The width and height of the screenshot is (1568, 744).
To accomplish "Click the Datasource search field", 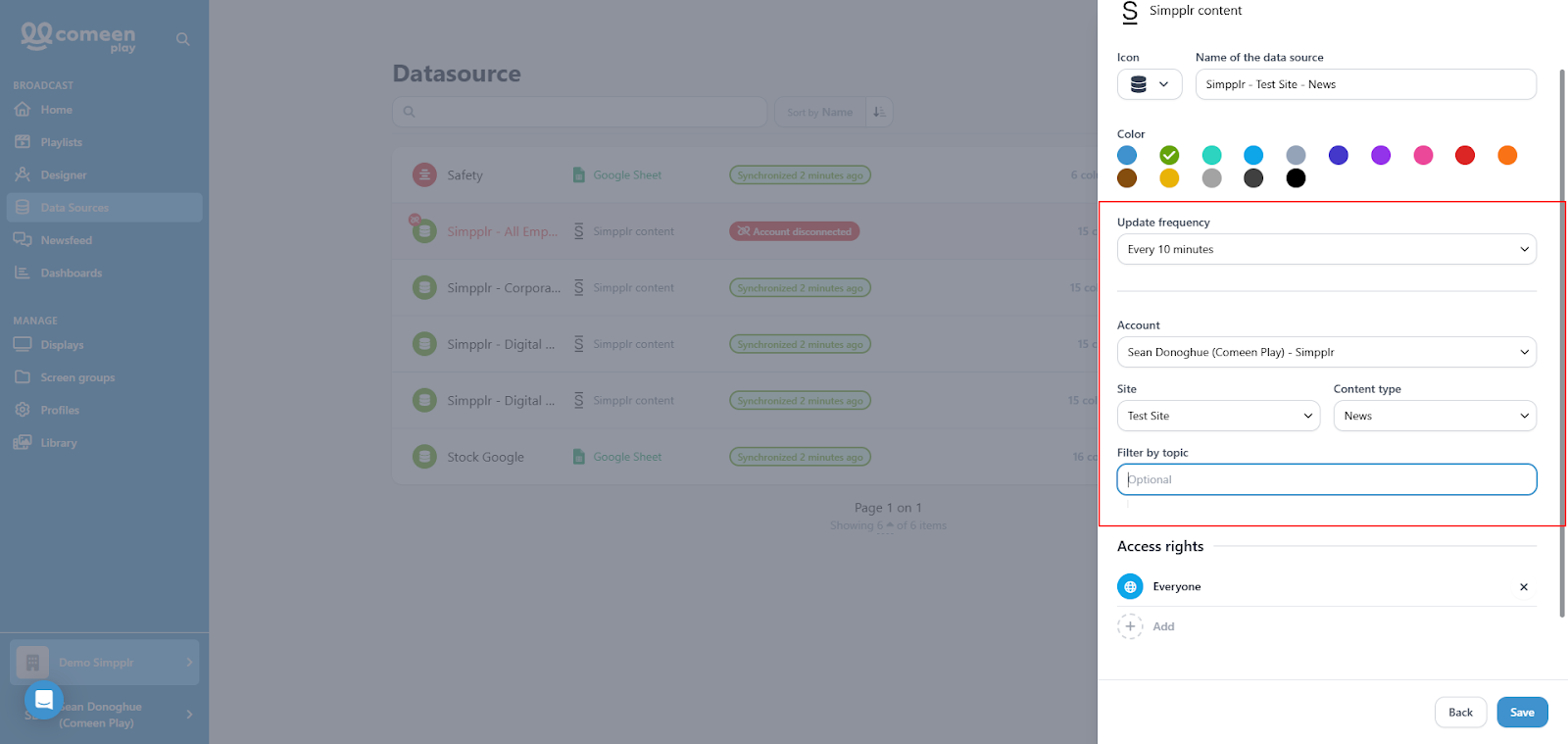I will [x=580, y=112].
